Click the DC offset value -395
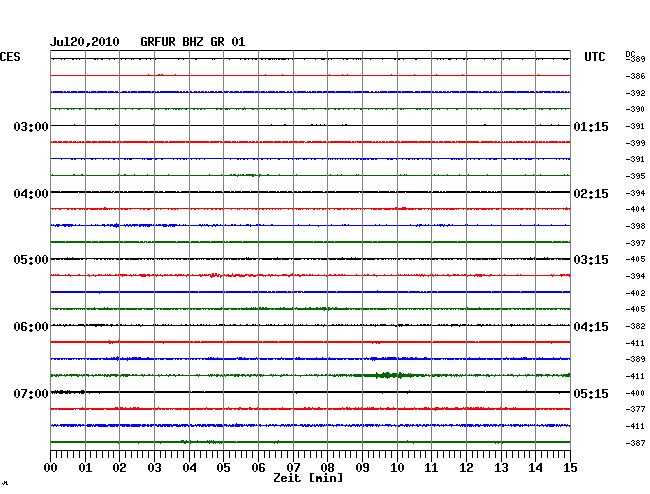 635,176
